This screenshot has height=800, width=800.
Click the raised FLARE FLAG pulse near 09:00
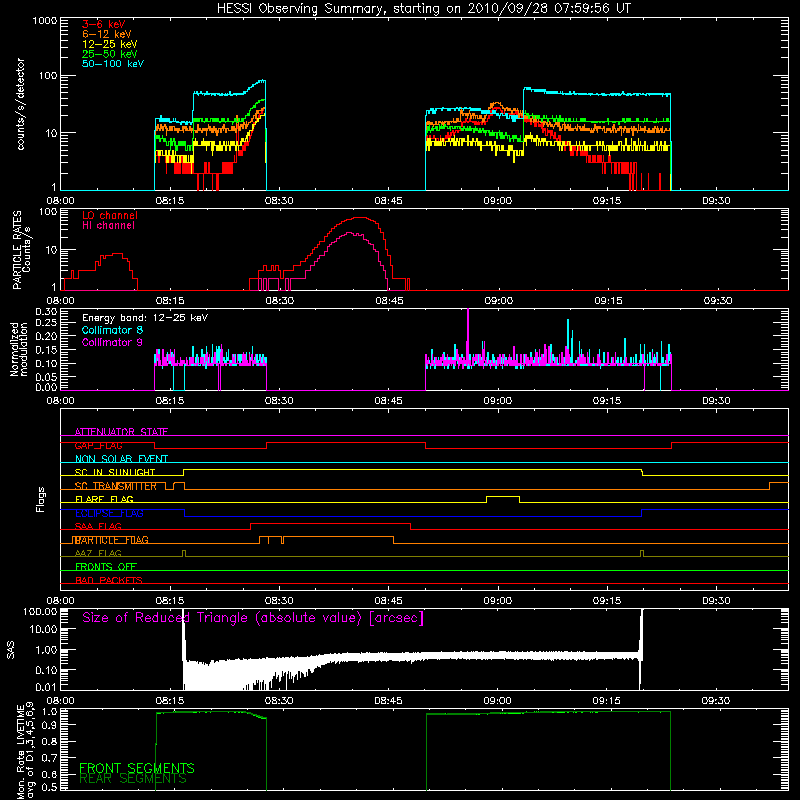coord(503,499)
